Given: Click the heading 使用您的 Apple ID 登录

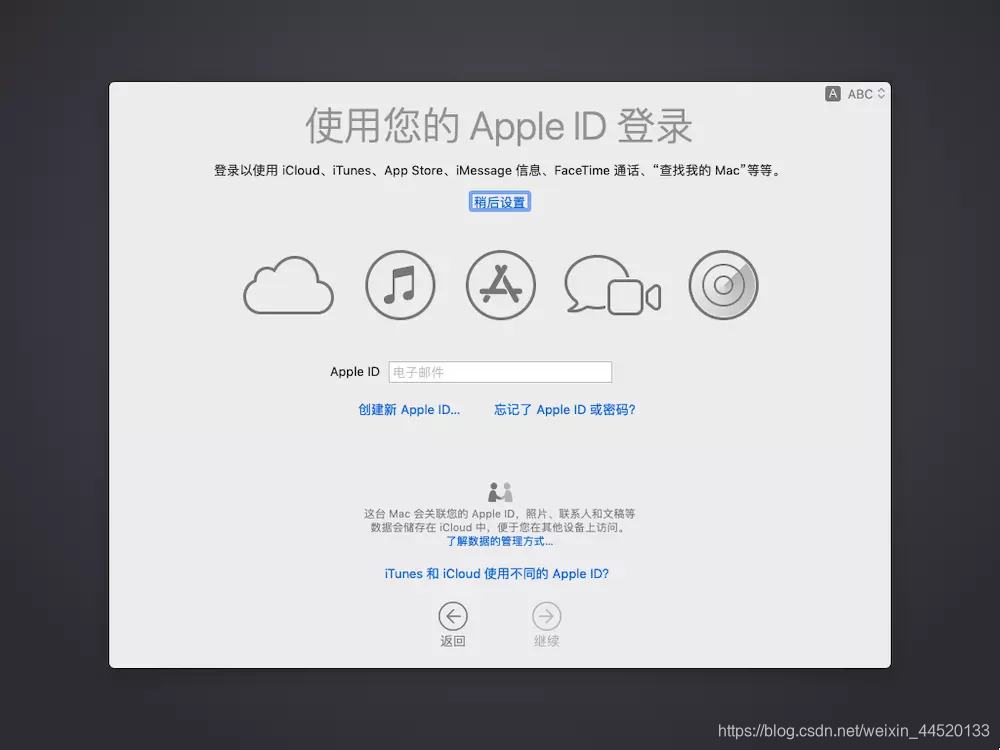Looking at the screenshot, I should (x=499, y=126).
